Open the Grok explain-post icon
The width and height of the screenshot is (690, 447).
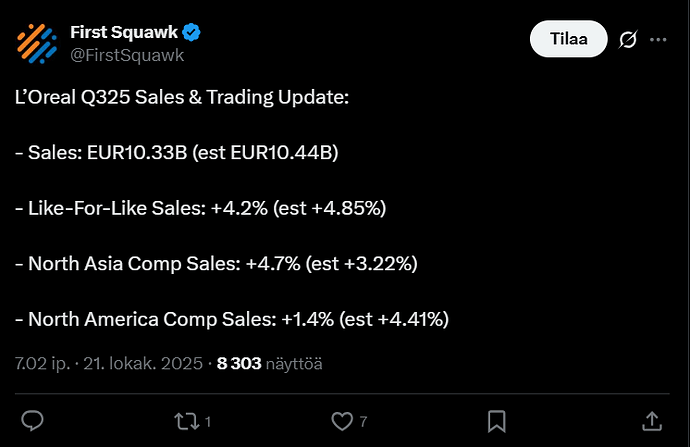[629, 39]
